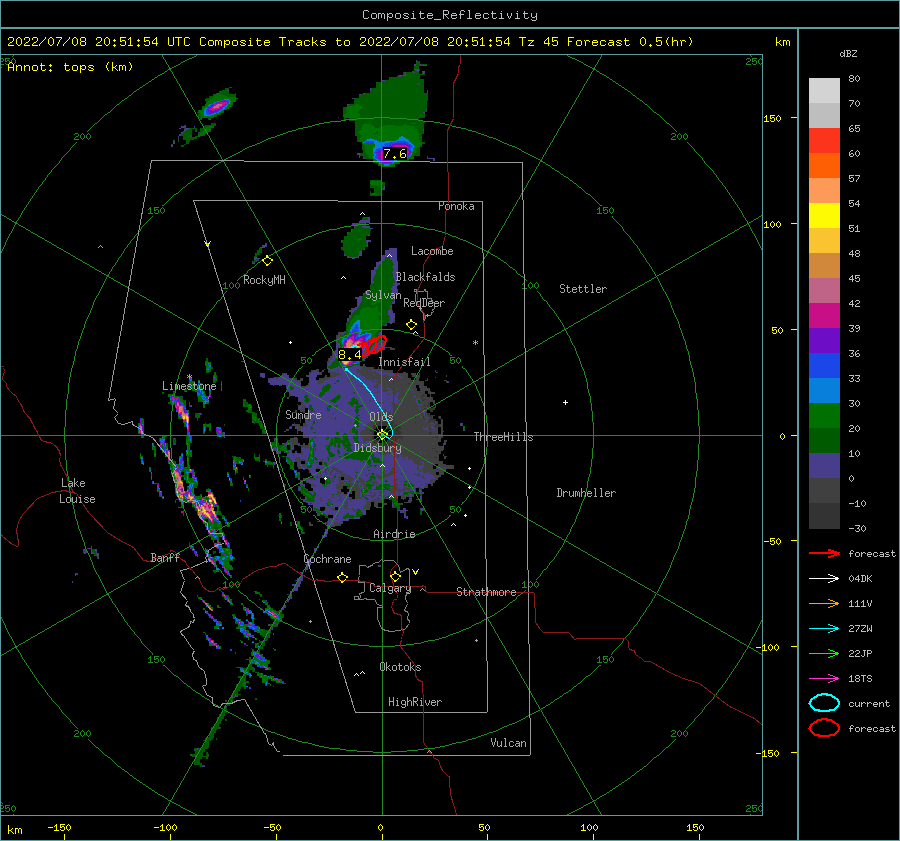Image resolution: width=900 pixels, height=841 pixels.
Task: Select the cyan 'current' ellipse legend icon
Action: 824,703
